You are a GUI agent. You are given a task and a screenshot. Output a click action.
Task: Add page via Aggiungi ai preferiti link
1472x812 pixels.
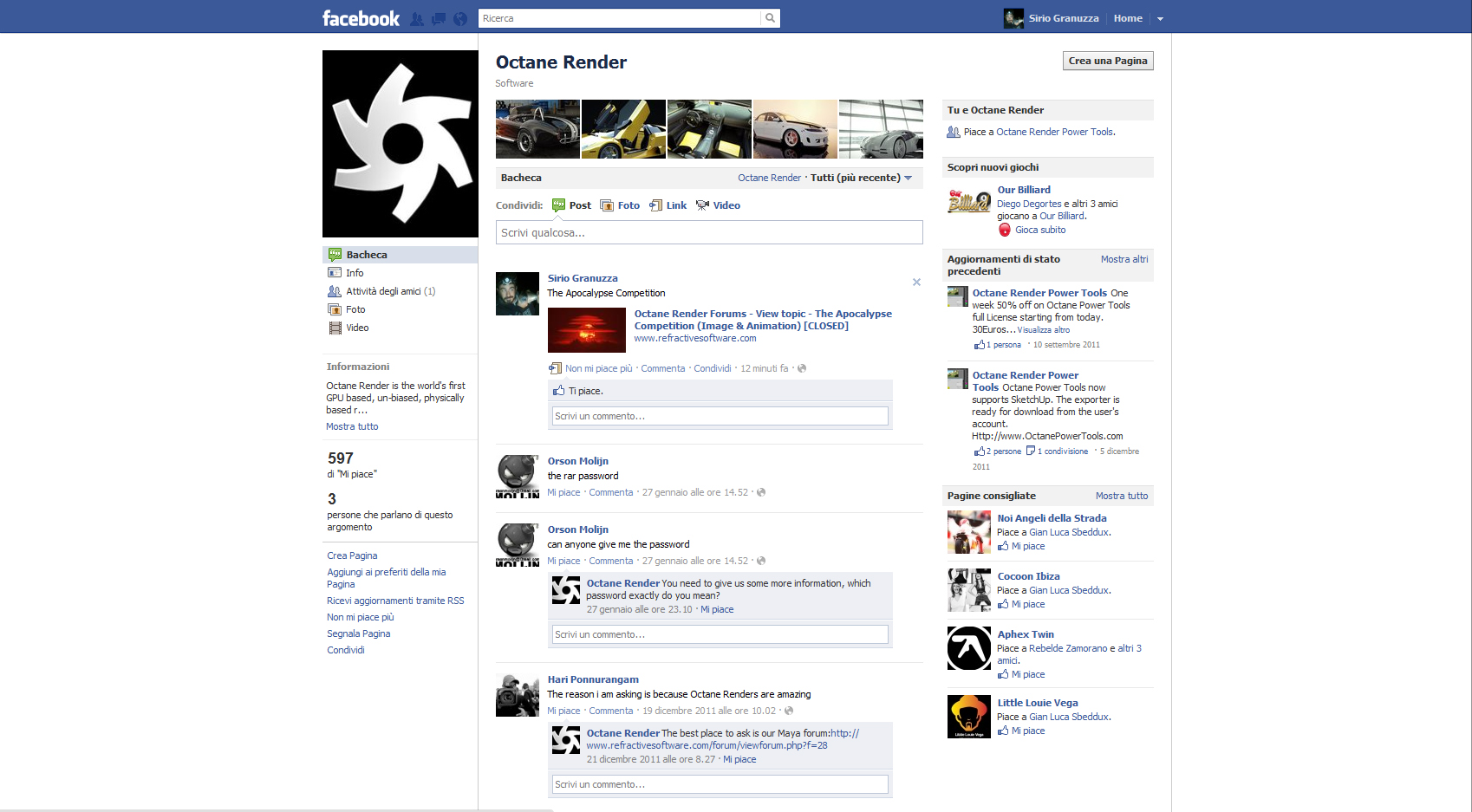click(387, 578)
